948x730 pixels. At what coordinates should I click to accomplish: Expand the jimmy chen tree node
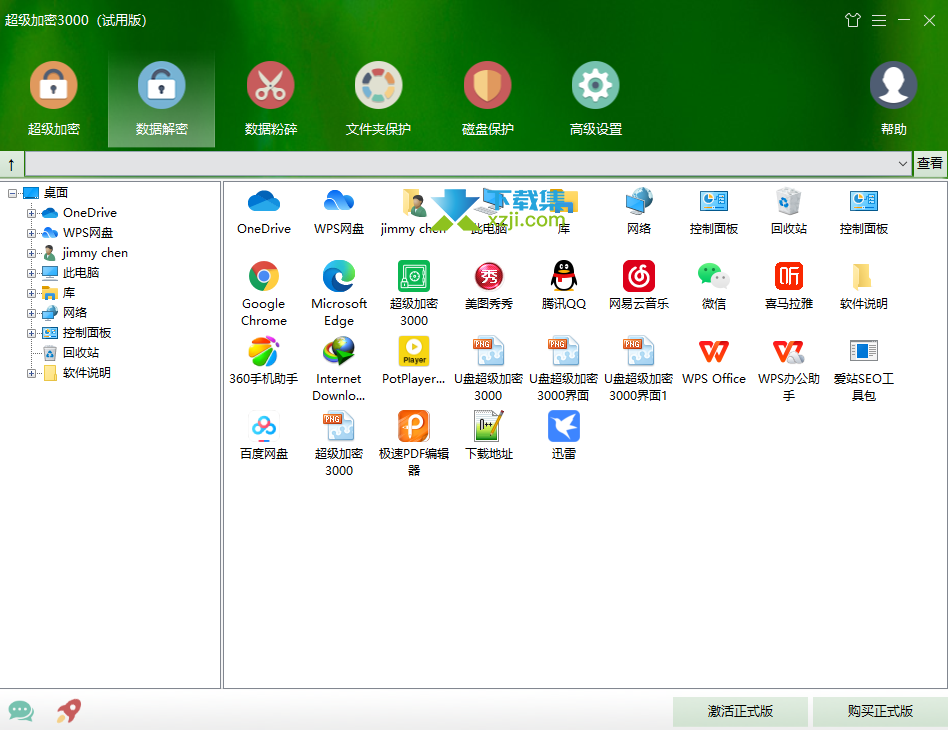31,253
